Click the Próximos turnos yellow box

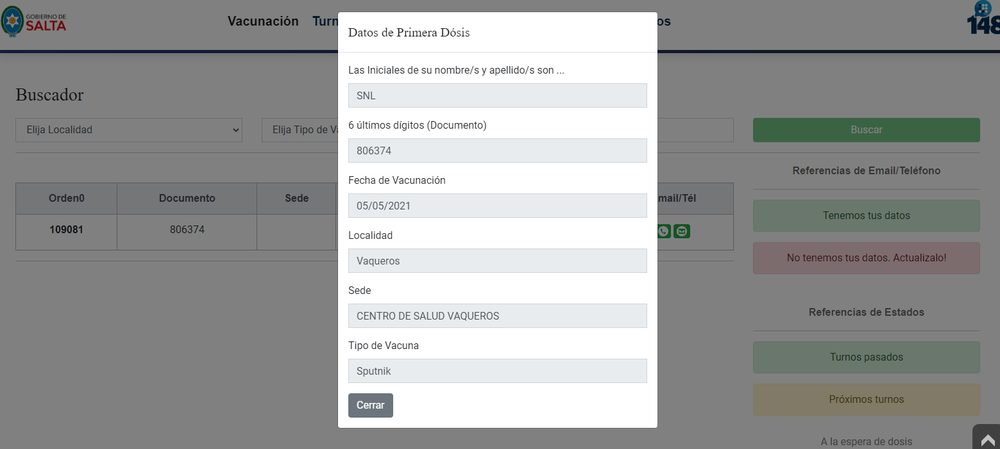(866, 399)
